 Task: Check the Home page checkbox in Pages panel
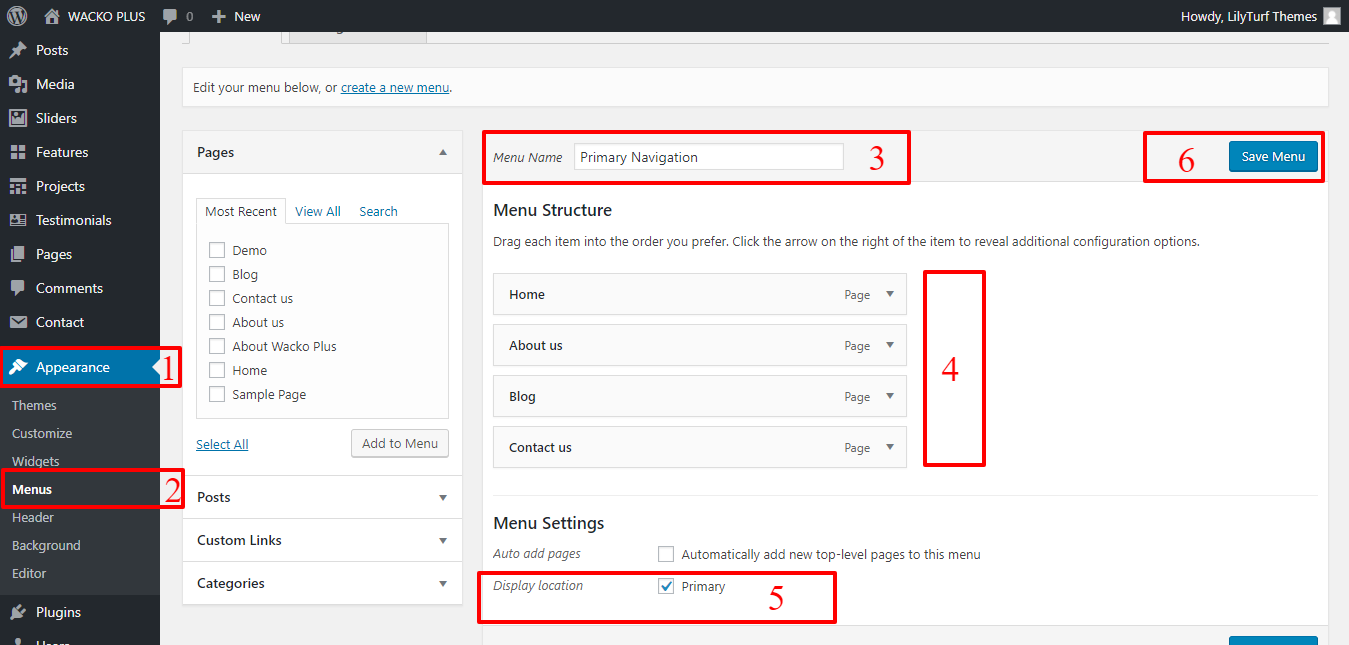(x=217, y=370)
